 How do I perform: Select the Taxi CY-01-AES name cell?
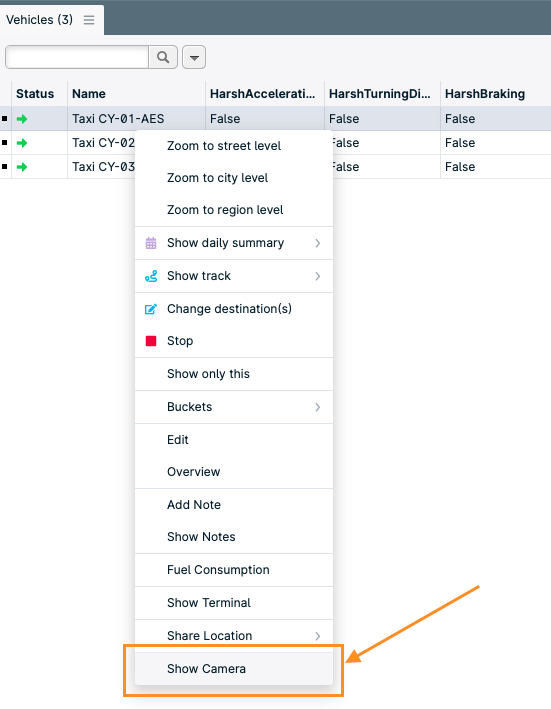click(x=136, y=119)
